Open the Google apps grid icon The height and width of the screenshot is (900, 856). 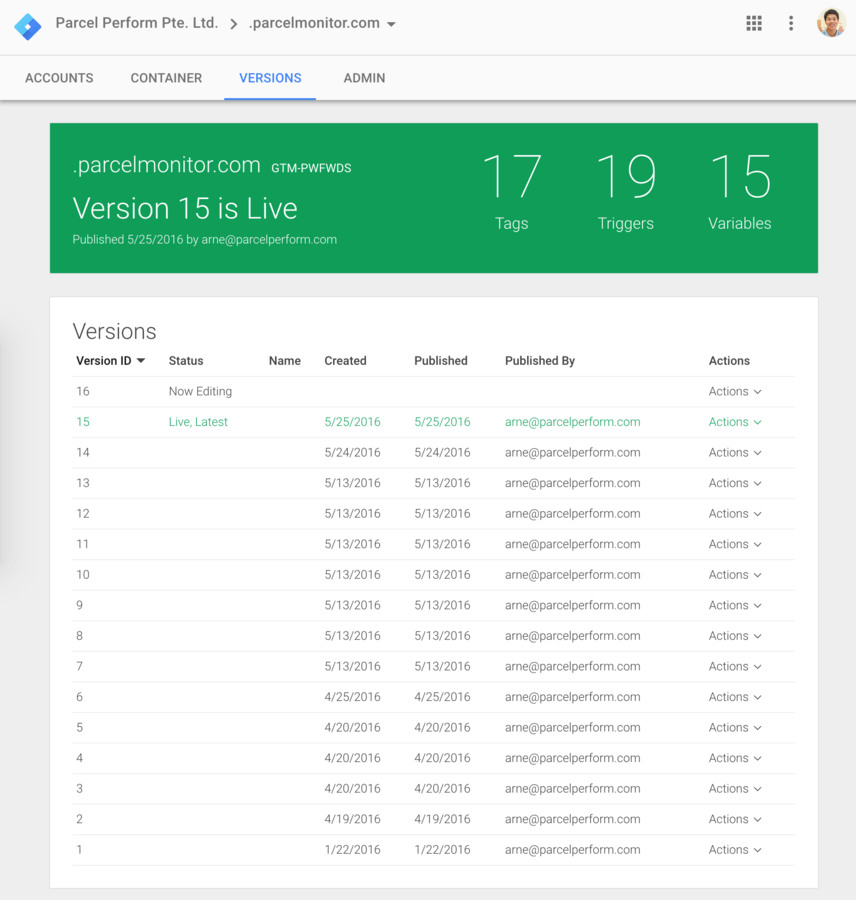coord(754,23)
